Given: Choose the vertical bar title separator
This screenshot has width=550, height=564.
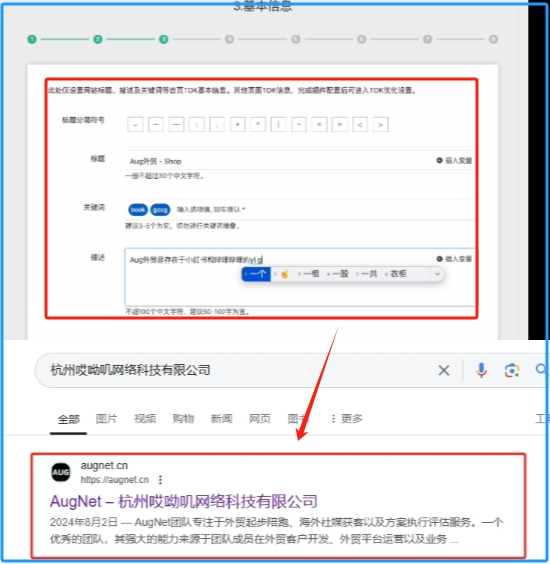Looking at the screenshot, I should [x=278, y=124].
